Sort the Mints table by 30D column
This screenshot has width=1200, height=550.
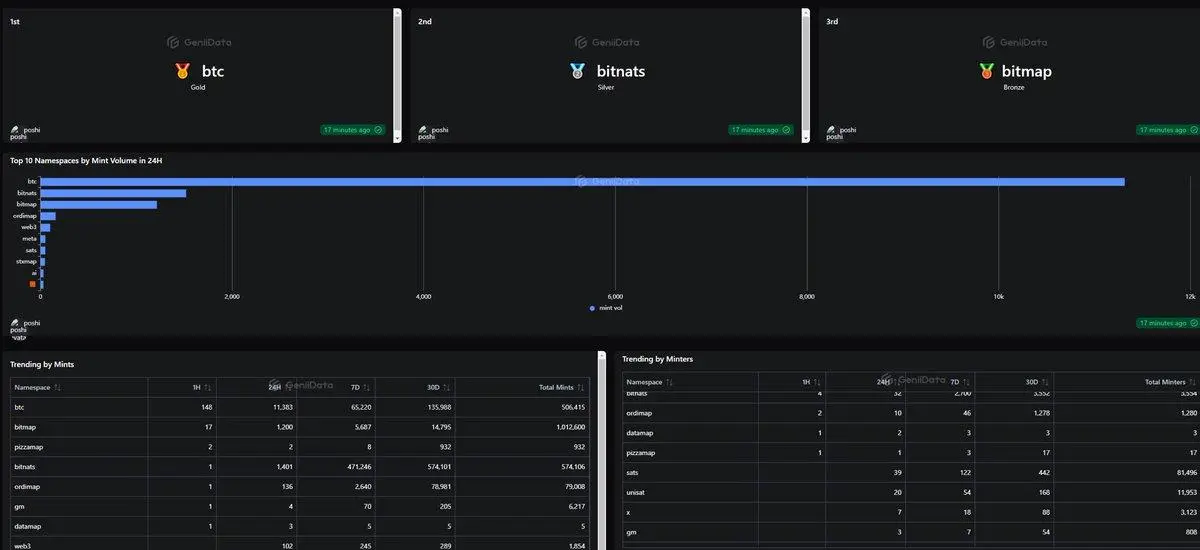(x=446, y=387)
